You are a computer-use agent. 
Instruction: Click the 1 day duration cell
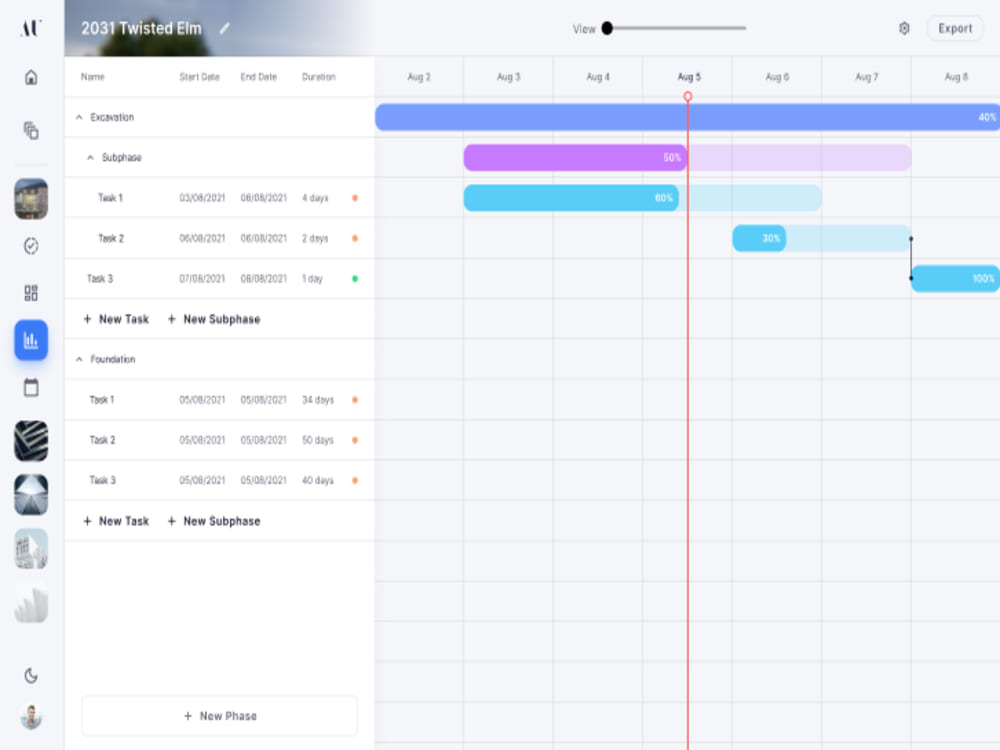[312, 279]
